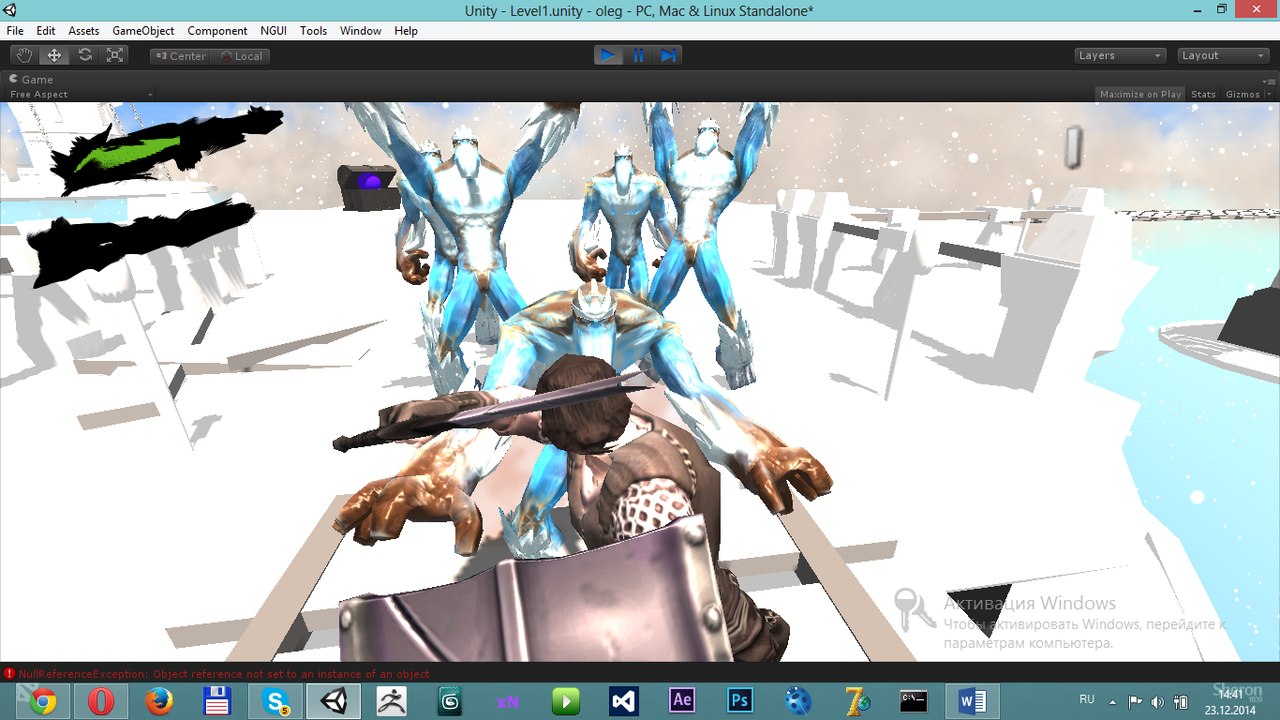The height and width of the screenshot is (720, 1280).
Task: Switch the RU input language indicator
Action: pyautogui.click(x=1087, y=700)
